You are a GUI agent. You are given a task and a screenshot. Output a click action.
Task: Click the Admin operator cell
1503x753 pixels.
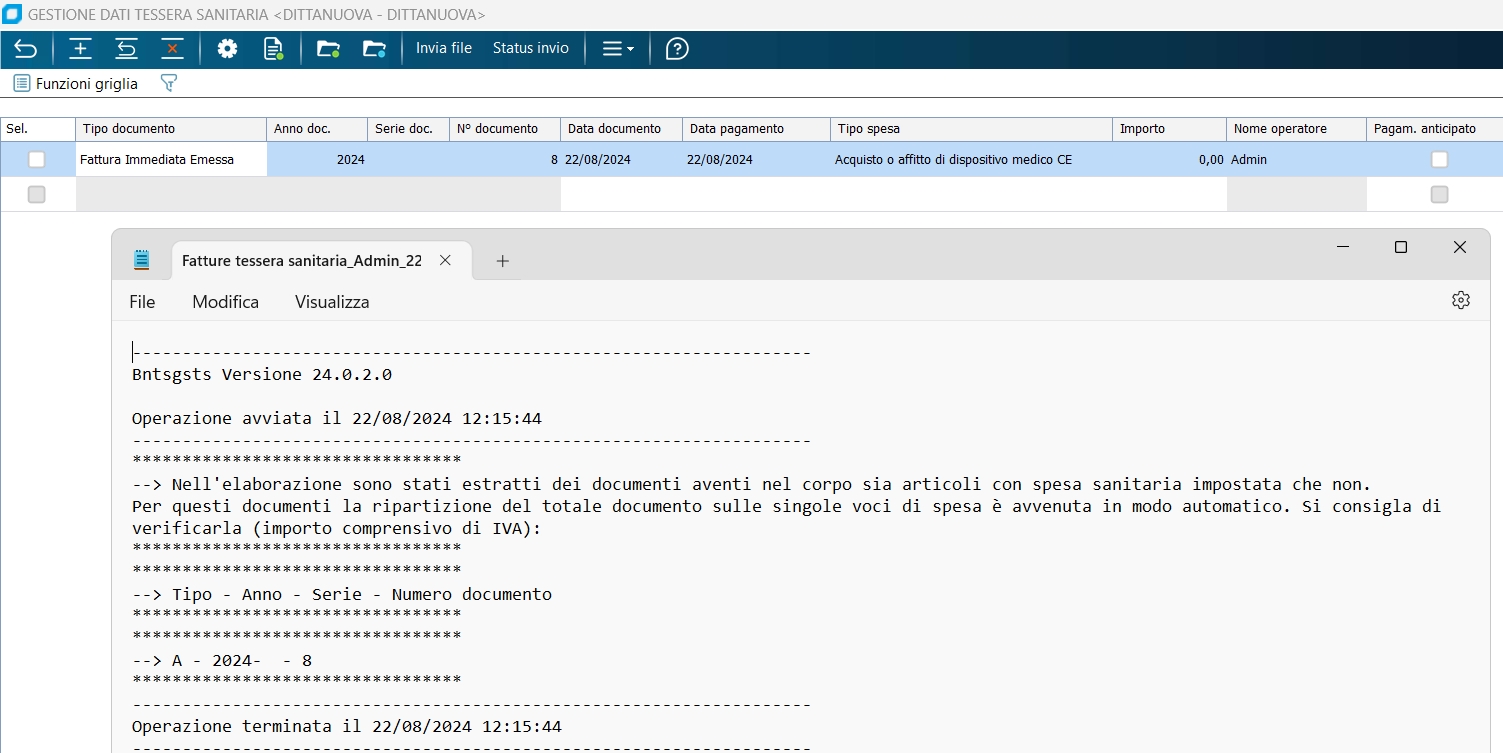click(x=1296, y=159)
